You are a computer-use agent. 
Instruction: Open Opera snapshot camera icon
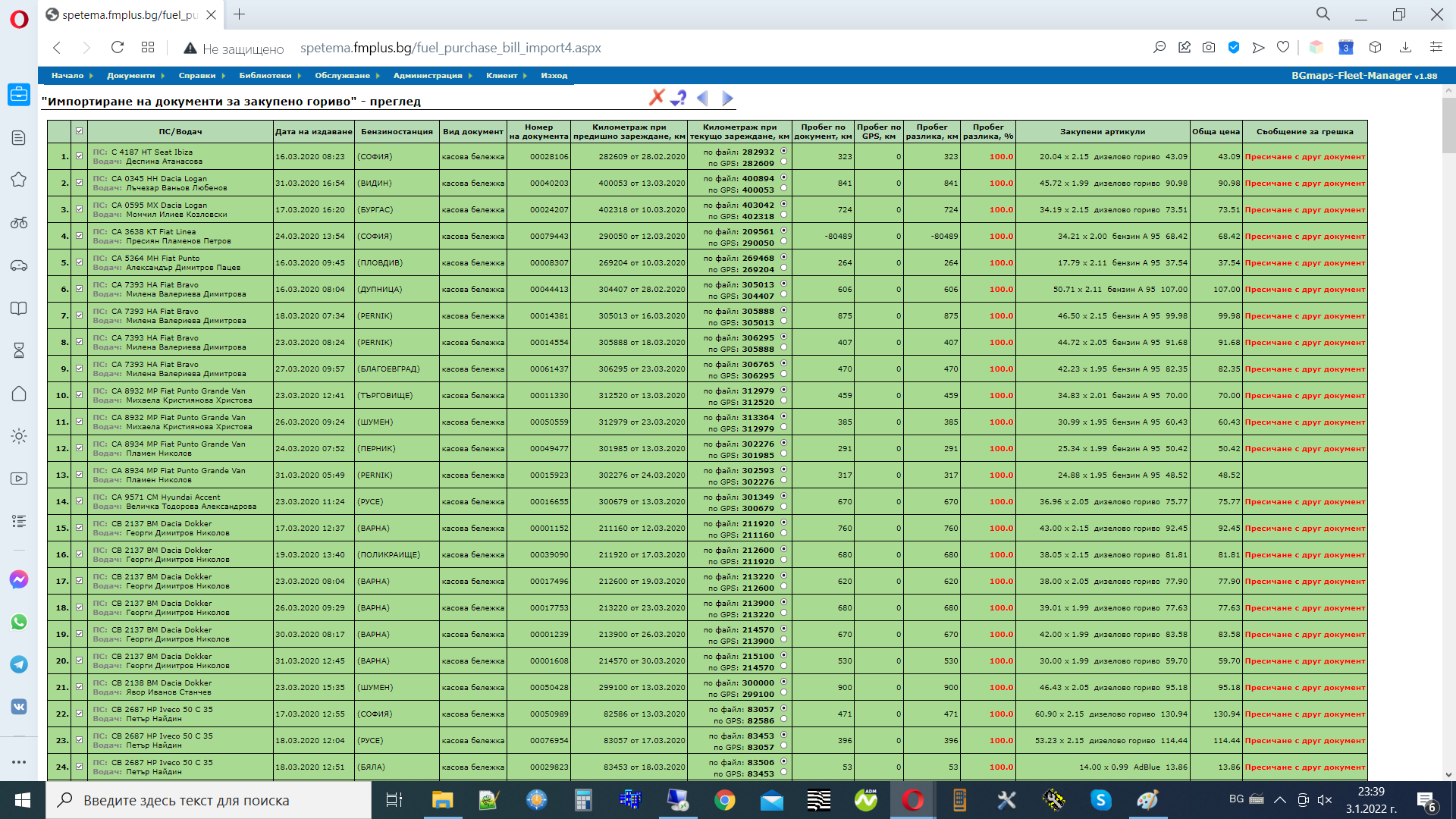[1209, 48]
